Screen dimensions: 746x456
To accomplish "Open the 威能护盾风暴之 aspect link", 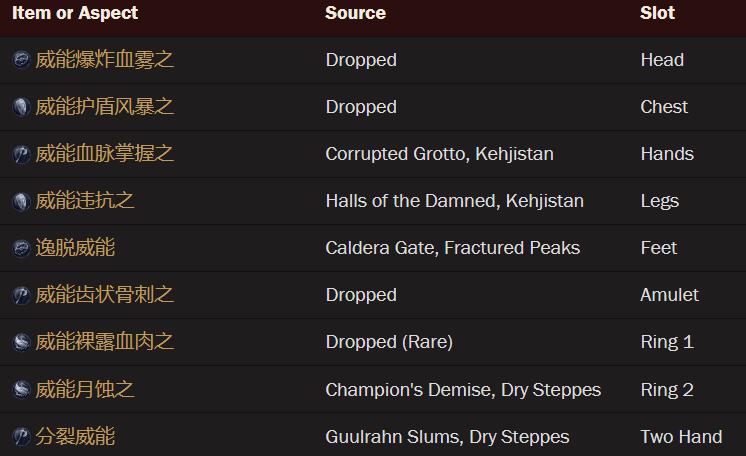I will [x=105, y=107].
